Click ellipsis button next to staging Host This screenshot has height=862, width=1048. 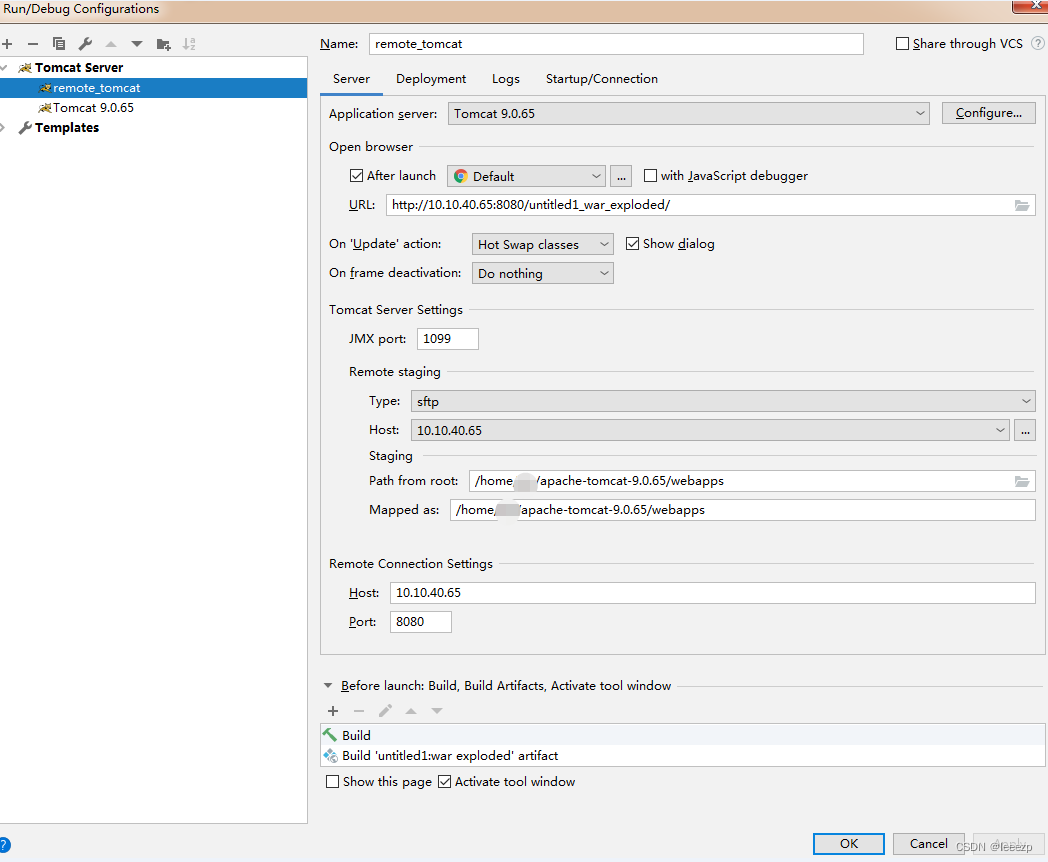pos(1025,430)
